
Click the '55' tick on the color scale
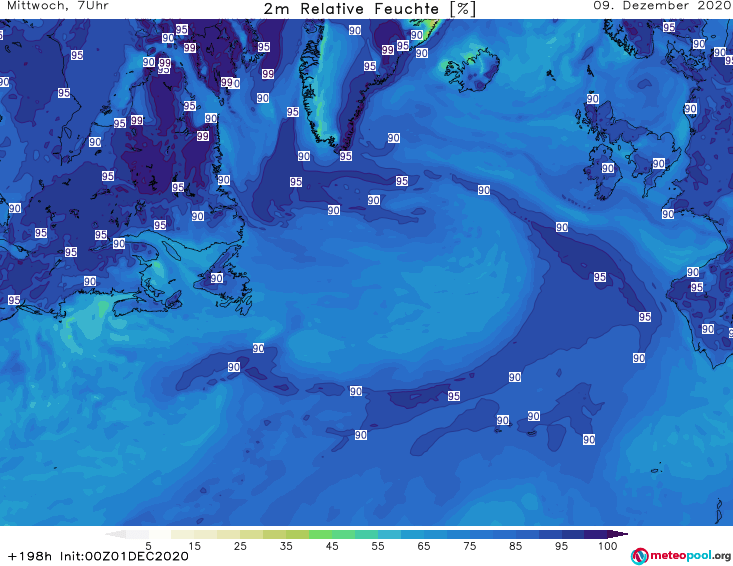point(378,546)
